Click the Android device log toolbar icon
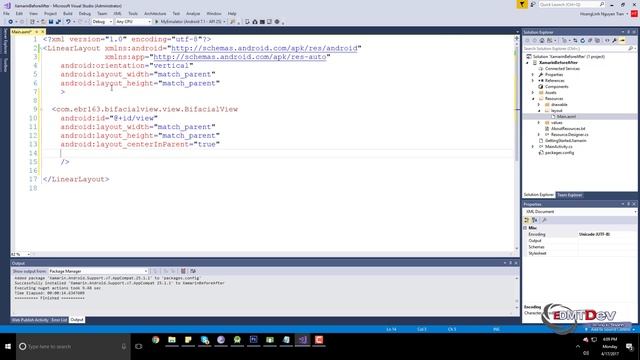The width and height of the screenshot is (640, 360). [x=269, y=22]
